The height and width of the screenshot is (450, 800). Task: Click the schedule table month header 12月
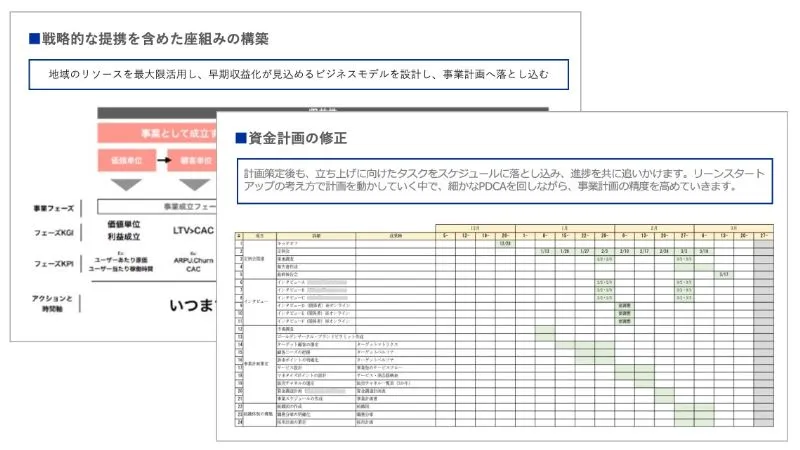point(475,228)
